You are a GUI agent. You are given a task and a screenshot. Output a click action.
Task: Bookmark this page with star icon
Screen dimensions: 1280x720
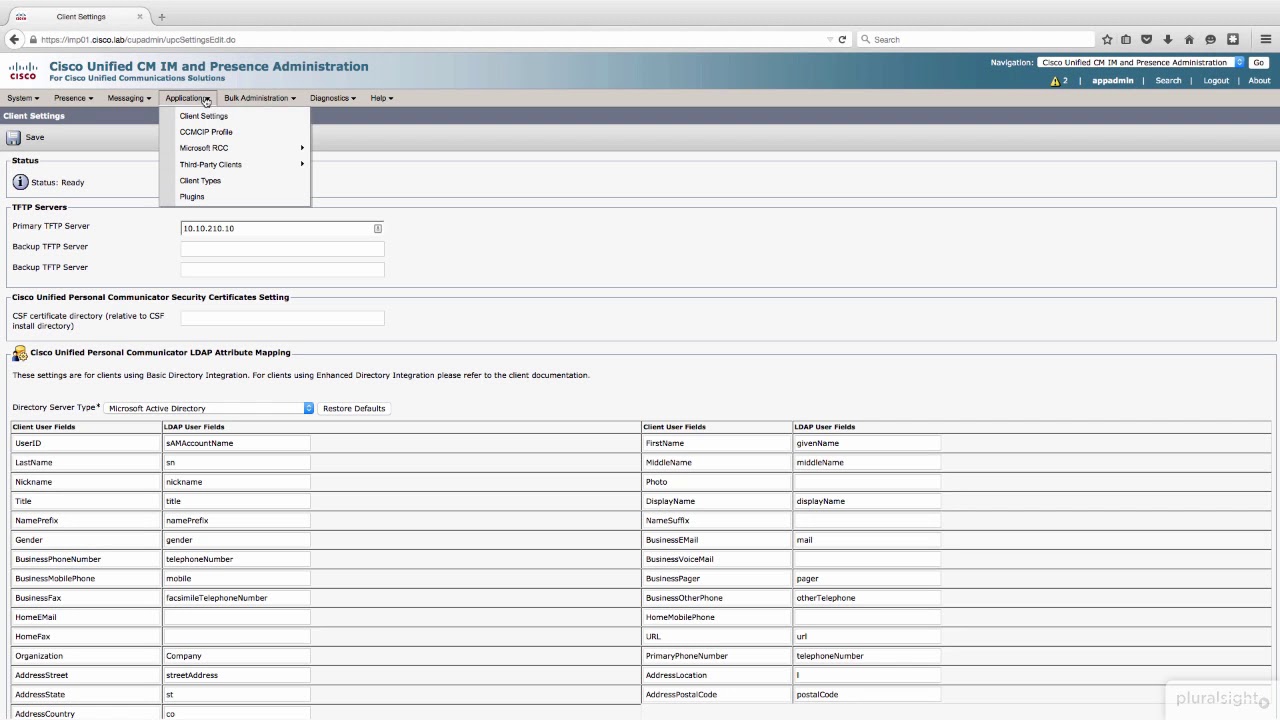point(1107,40)
